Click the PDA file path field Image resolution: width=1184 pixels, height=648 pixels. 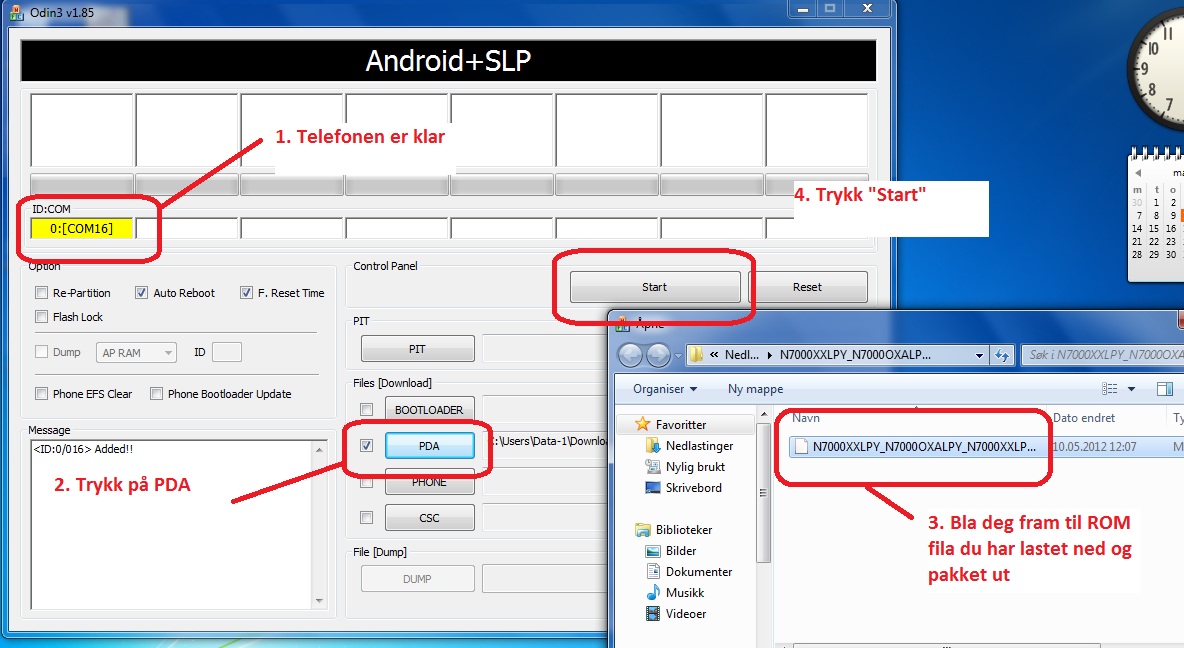[x=547, y=442]
